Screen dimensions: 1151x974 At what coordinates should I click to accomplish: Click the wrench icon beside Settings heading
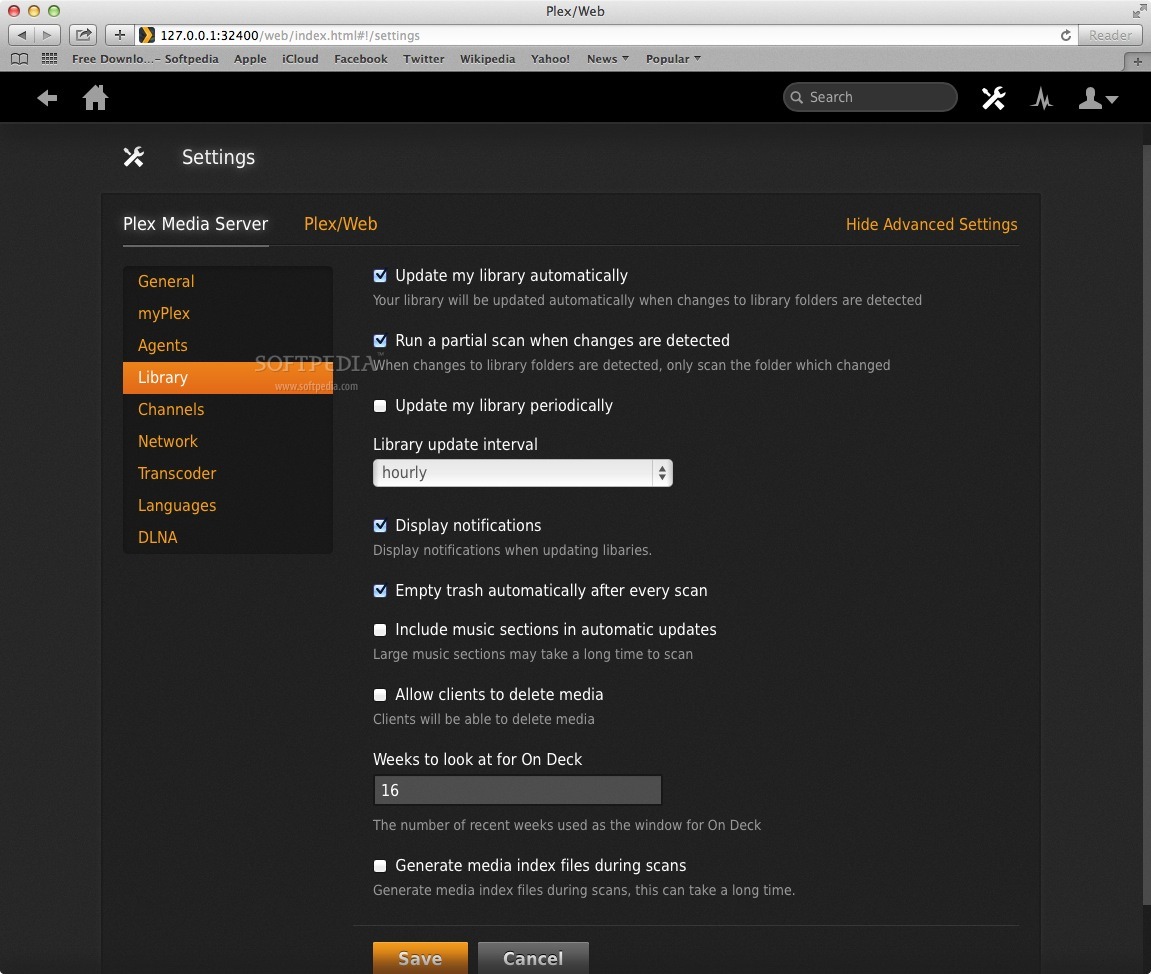(x=134, y=157)
